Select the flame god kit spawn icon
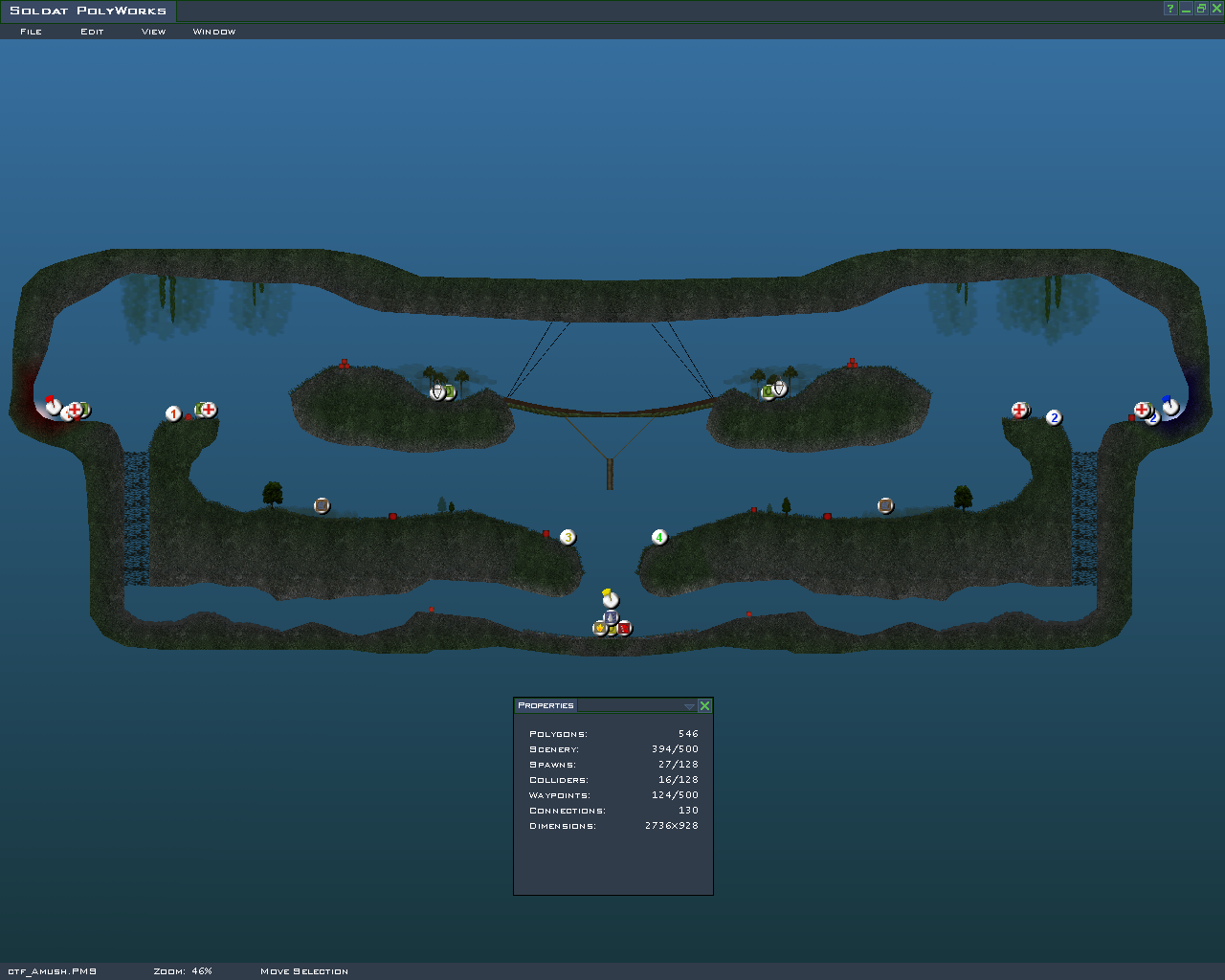This screenshot has width=1225, height=980. (x=599, y=629)
